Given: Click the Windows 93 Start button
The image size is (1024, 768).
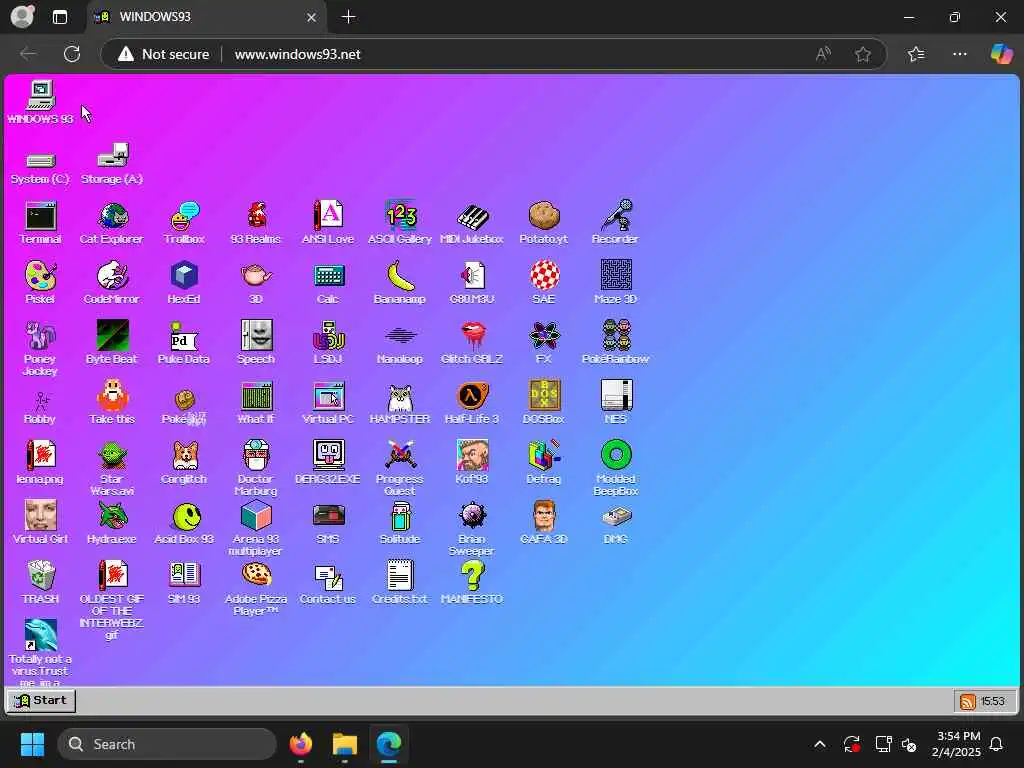Looking at the screenshot, I should coord(41,701).
